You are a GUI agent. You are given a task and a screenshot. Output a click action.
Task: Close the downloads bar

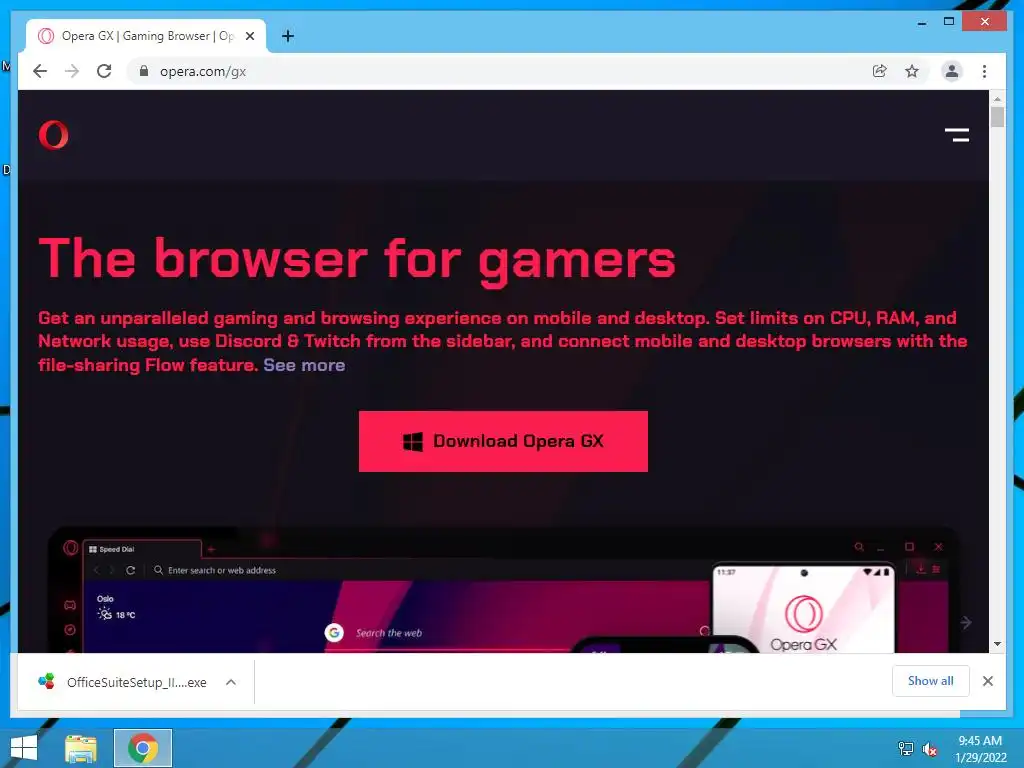tap(987, 681)
